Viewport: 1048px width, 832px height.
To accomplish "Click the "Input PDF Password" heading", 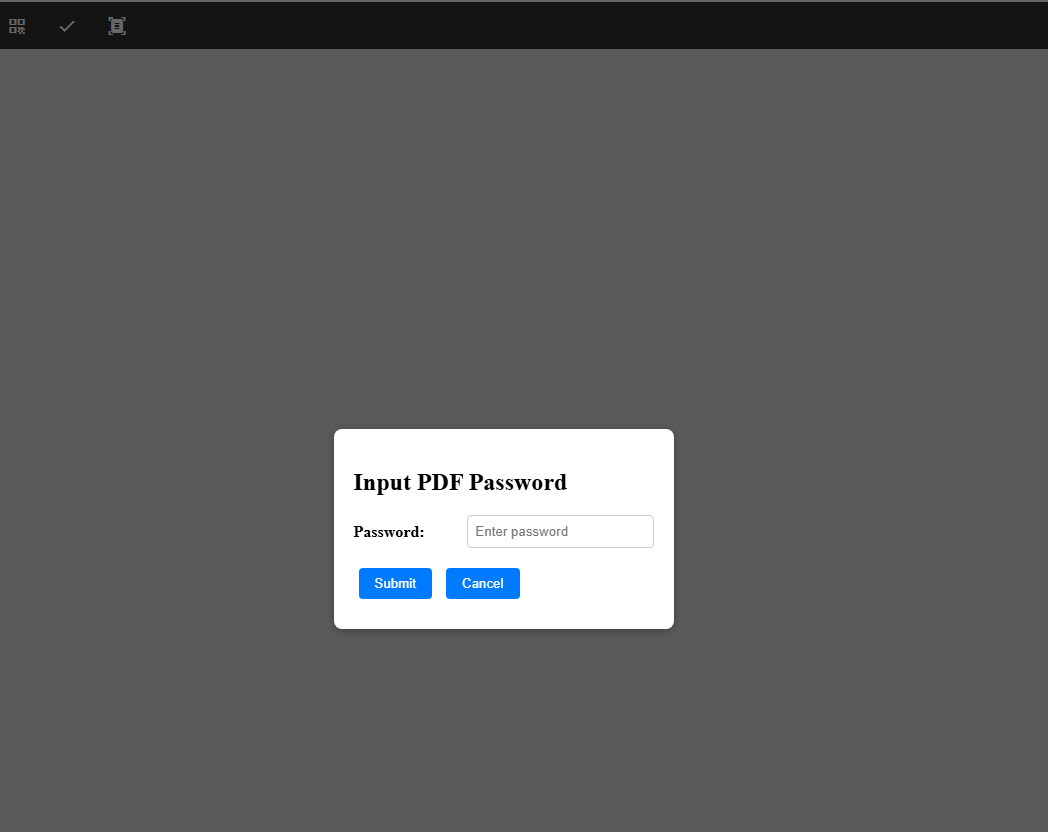I will 460,482.
